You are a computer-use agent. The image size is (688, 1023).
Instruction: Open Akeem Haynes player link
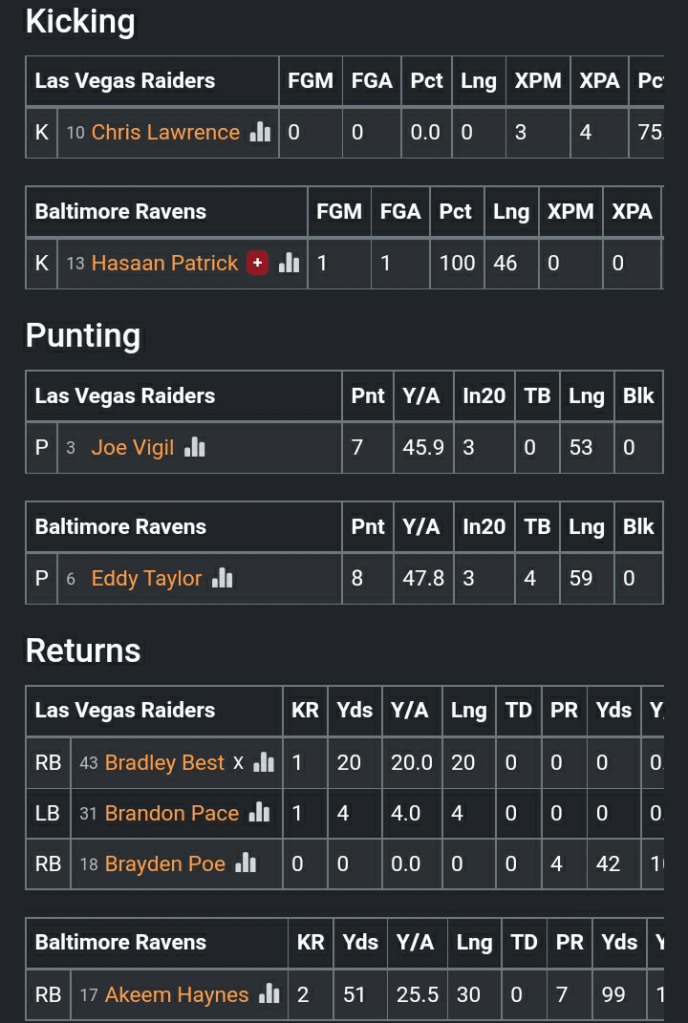tap(176, 995)
